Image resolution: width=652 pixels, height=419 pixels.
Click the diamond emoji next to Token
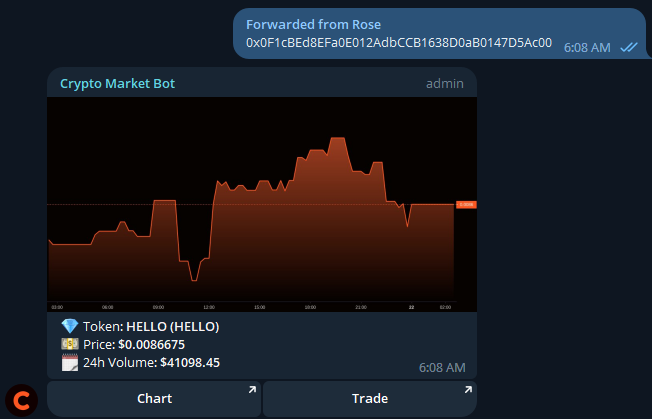tap(69, 326)
